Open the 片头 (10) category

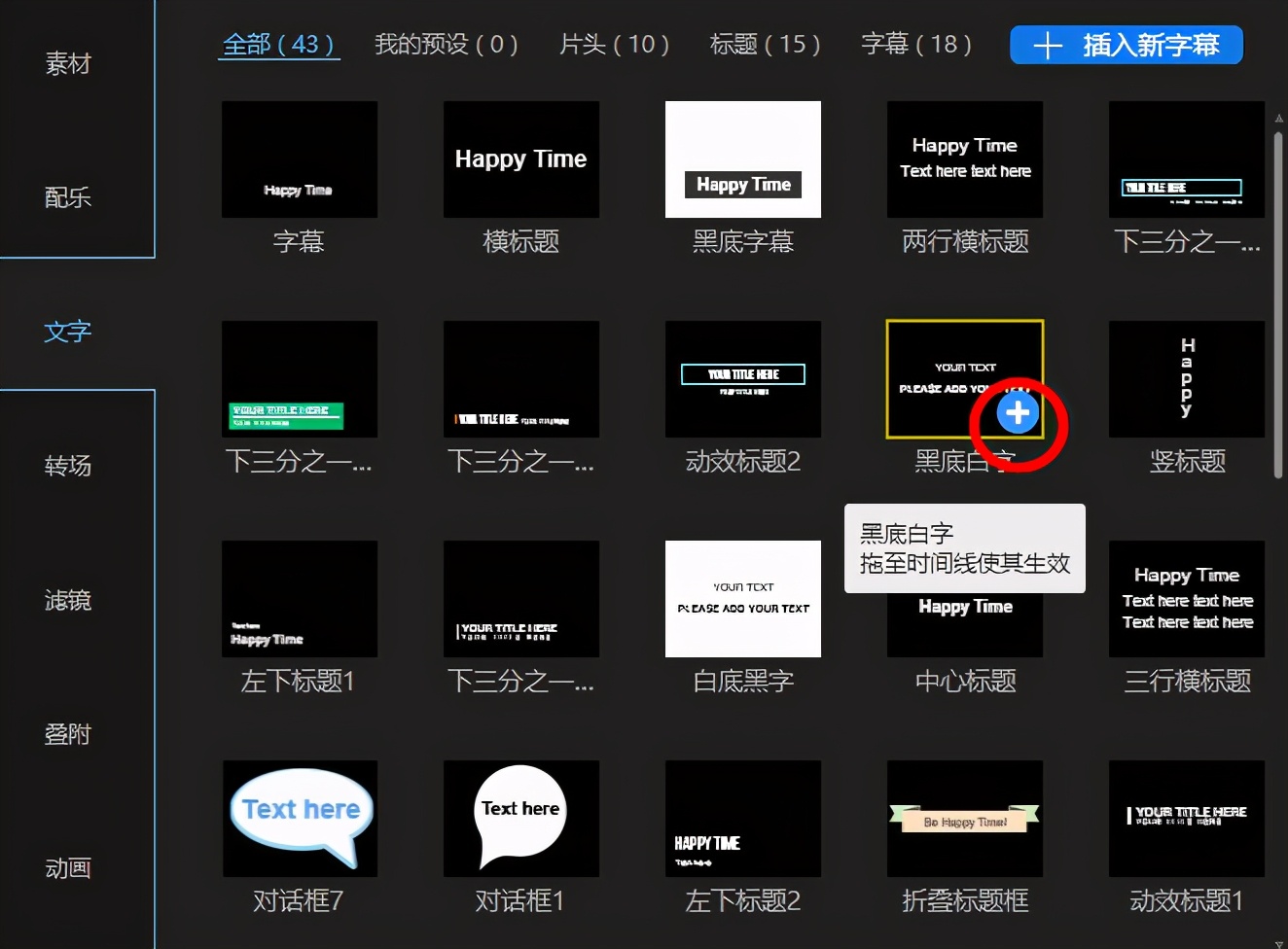(x=614, y=44)
